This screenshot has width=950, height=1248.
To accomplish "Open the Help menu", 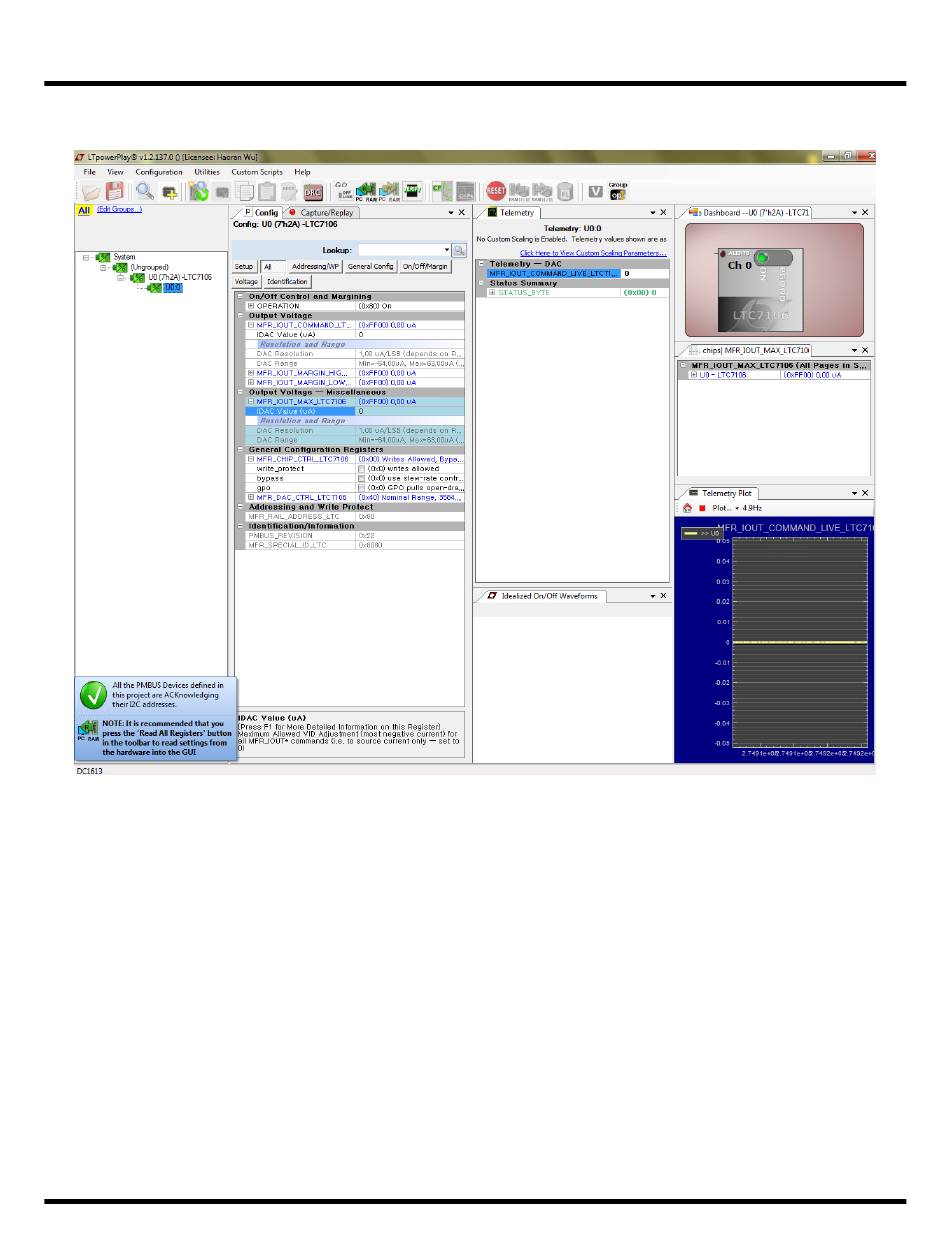I will tap(302, 172).
